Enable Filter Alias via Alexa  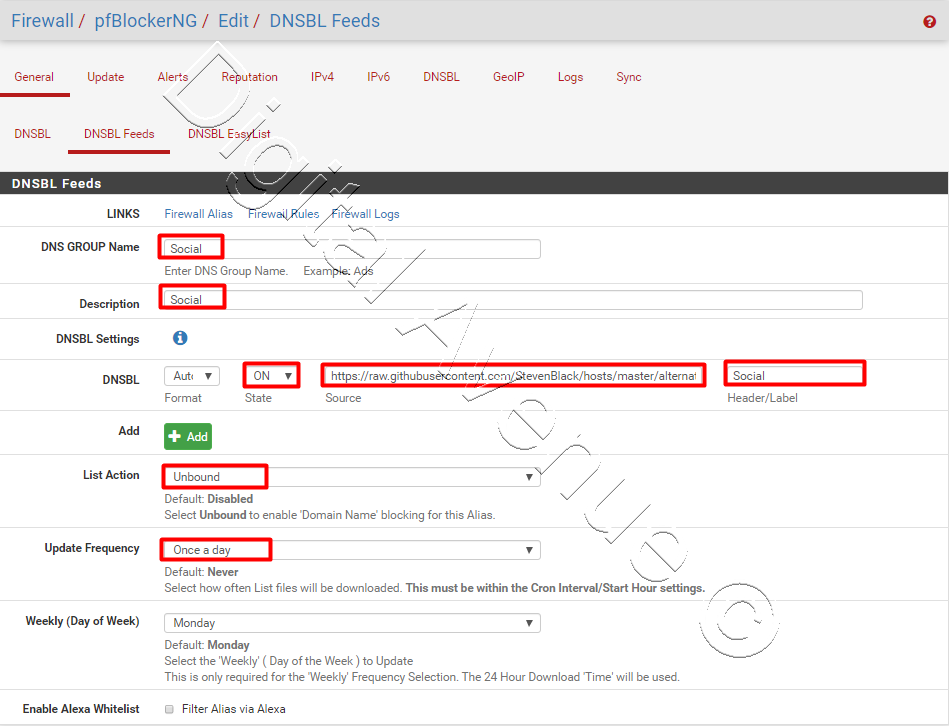[x=170, y=709]
